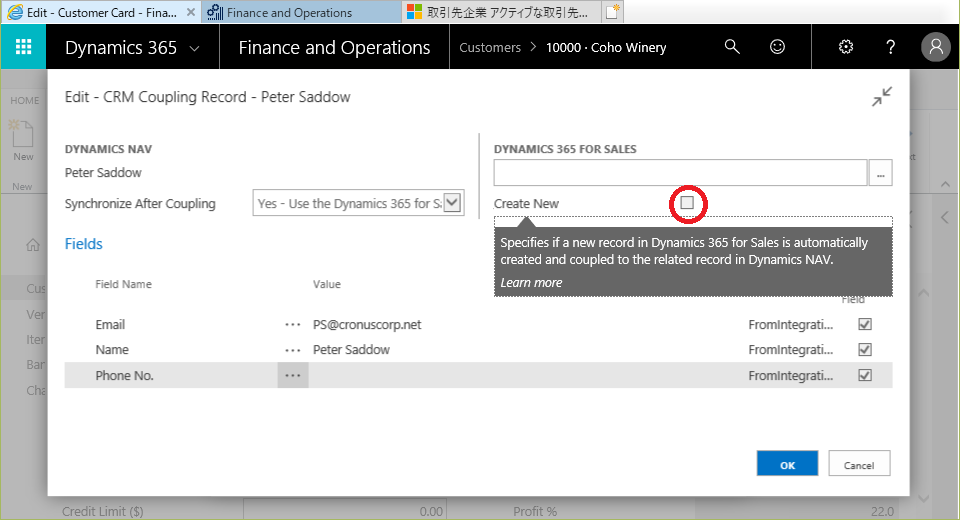
Task: Select the Phone No. field name cell
Action: (124, 375)
